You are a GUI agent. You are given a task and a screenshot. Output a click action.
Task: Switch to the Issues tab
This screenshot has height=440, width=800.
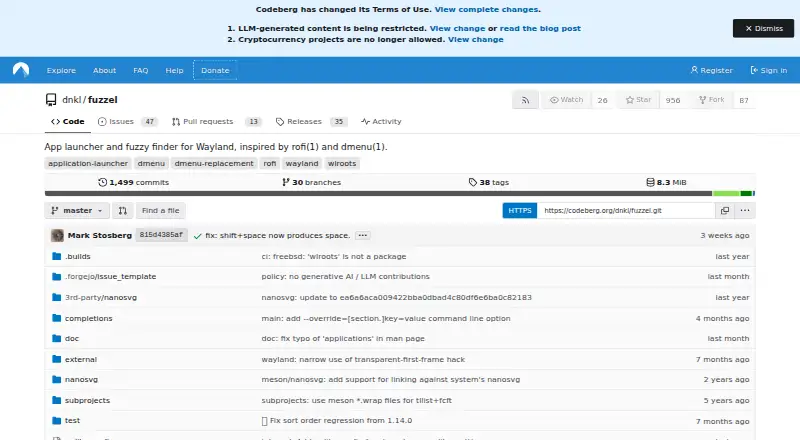point(127,121)
